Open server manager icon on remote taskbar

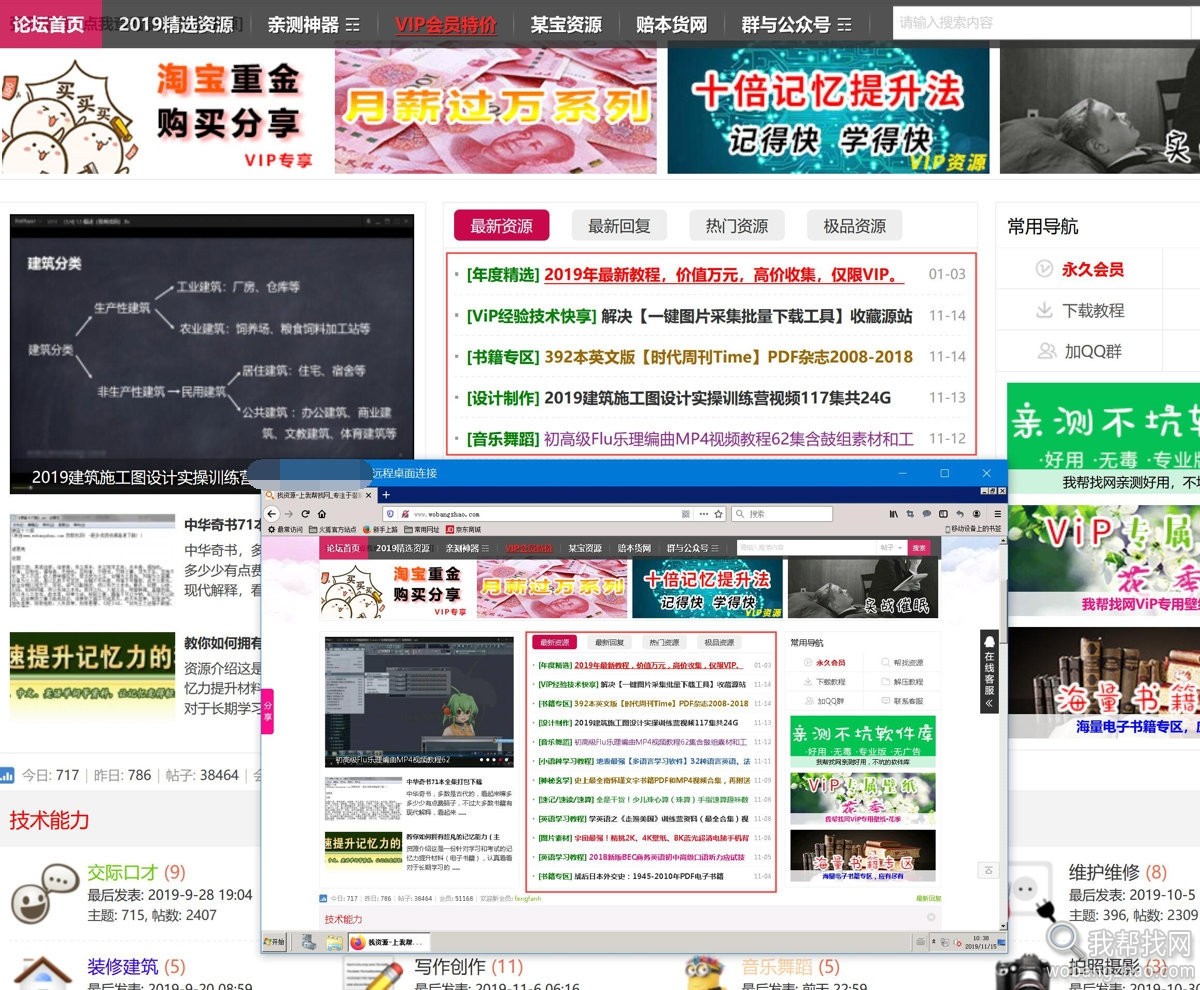click(309, 942)
